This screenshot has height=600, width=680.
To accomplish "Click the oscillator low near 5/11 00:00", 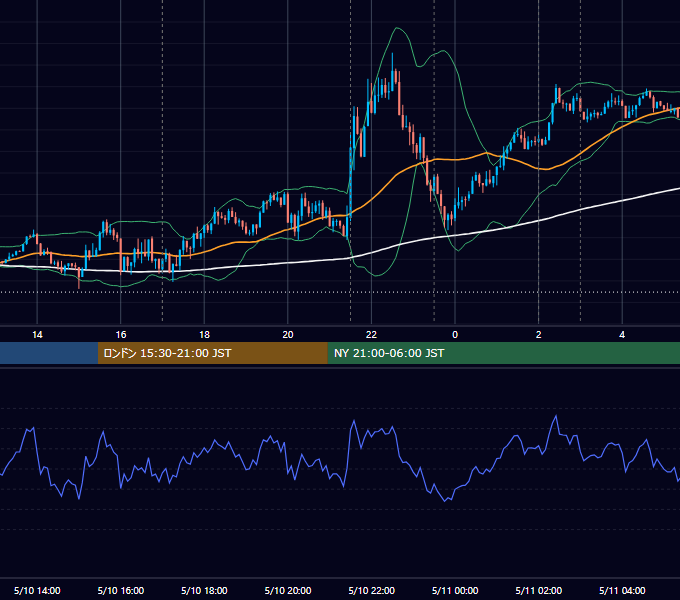I will [x=445, y=501].
